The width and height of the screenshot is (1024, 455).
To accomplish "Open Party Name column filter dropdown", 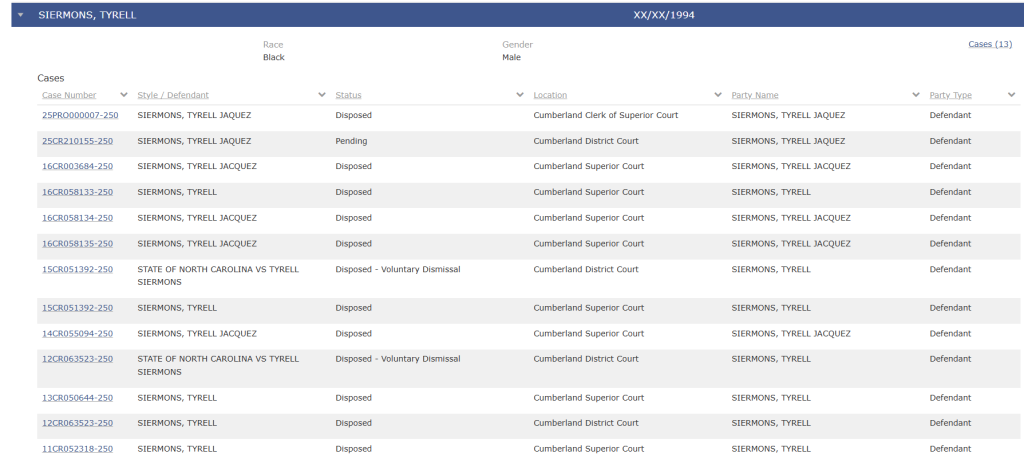I will (x=916, y=95).
